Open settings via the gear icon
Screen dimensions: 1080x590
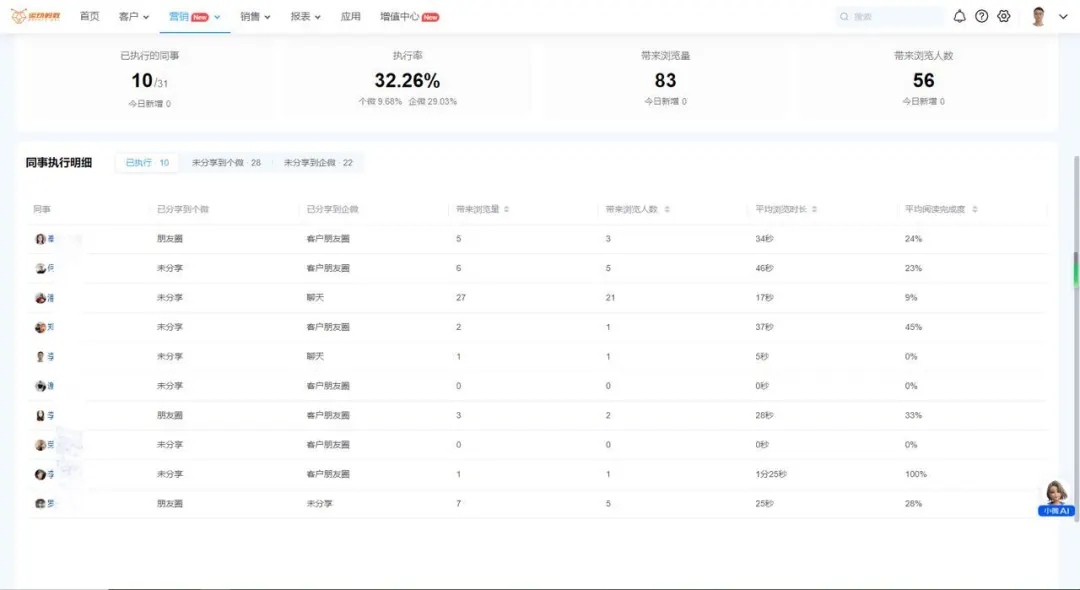(x=1004, y=17)
